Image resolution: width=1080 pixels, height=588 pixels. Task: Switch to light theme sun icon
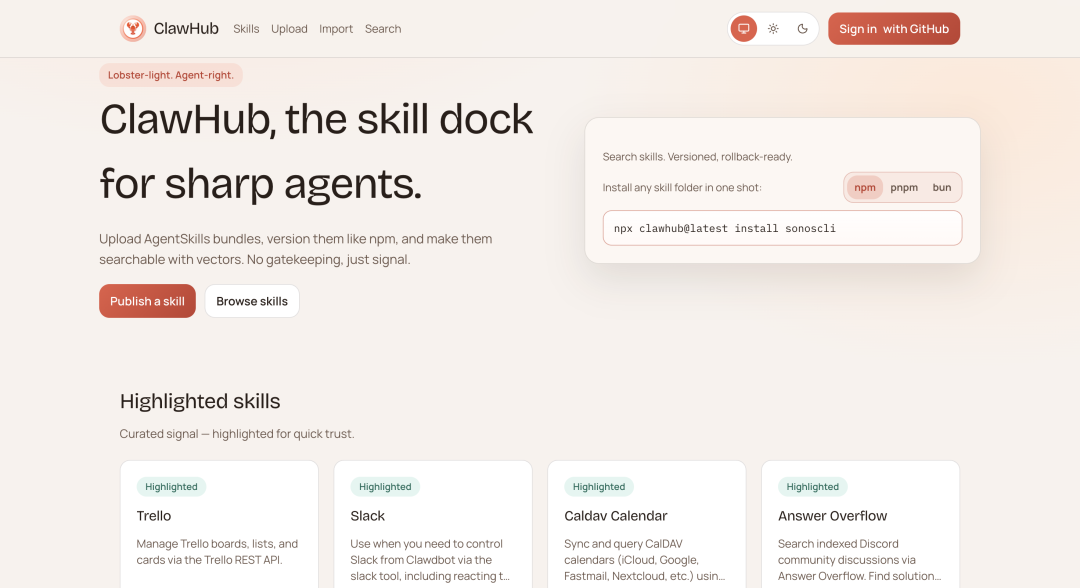pos(773,29)
